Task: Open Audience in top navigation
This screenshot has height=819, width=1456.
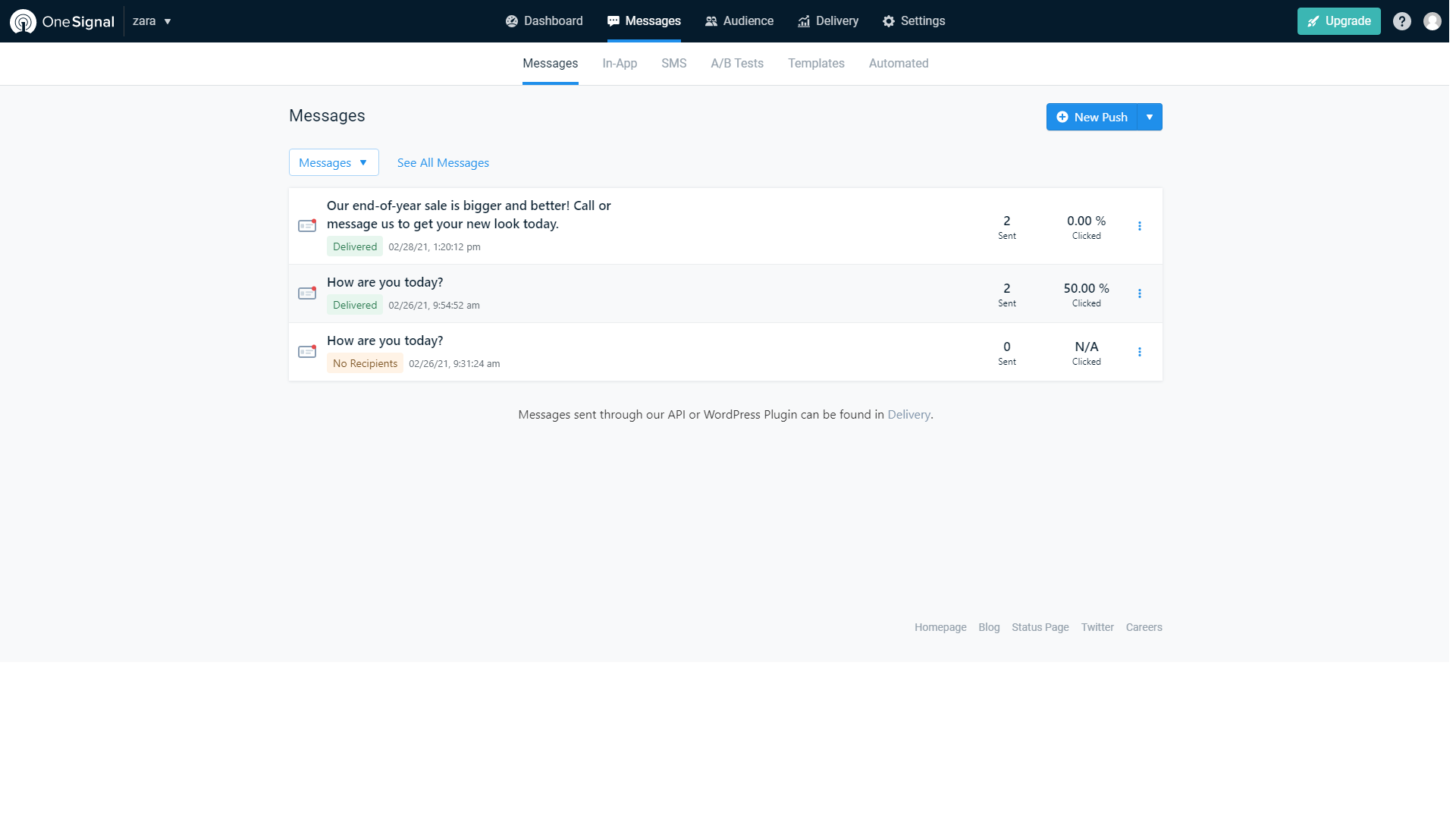Action: 739,21
